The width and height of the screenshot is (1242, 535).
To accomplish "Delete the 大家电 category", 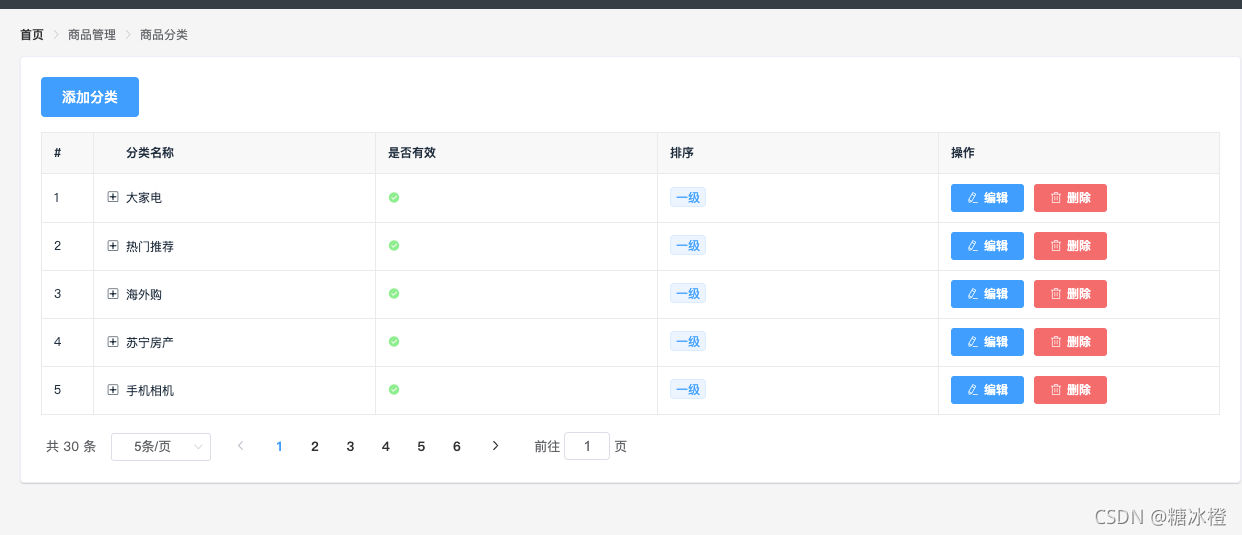I will [1070, 198].
